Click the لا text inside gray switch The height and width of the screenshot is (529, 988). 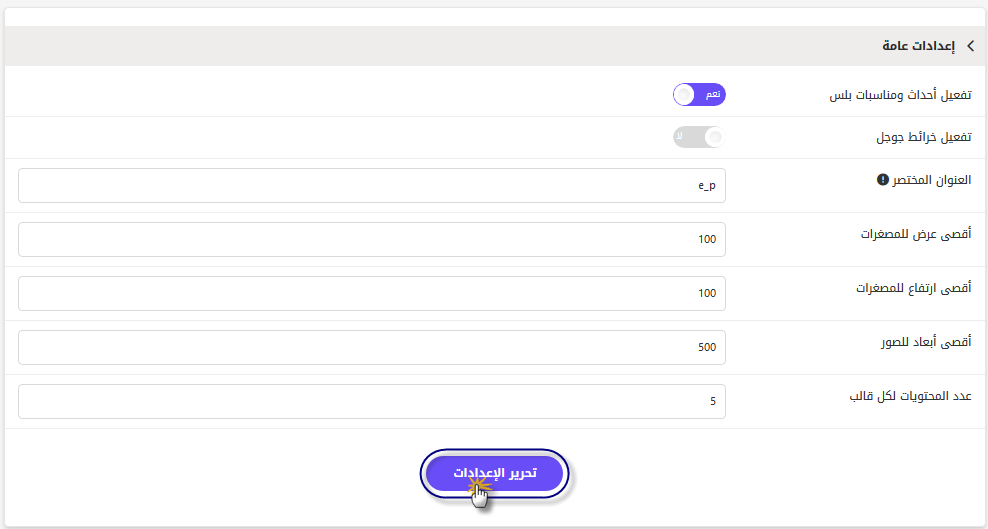(x=679, y=135)
